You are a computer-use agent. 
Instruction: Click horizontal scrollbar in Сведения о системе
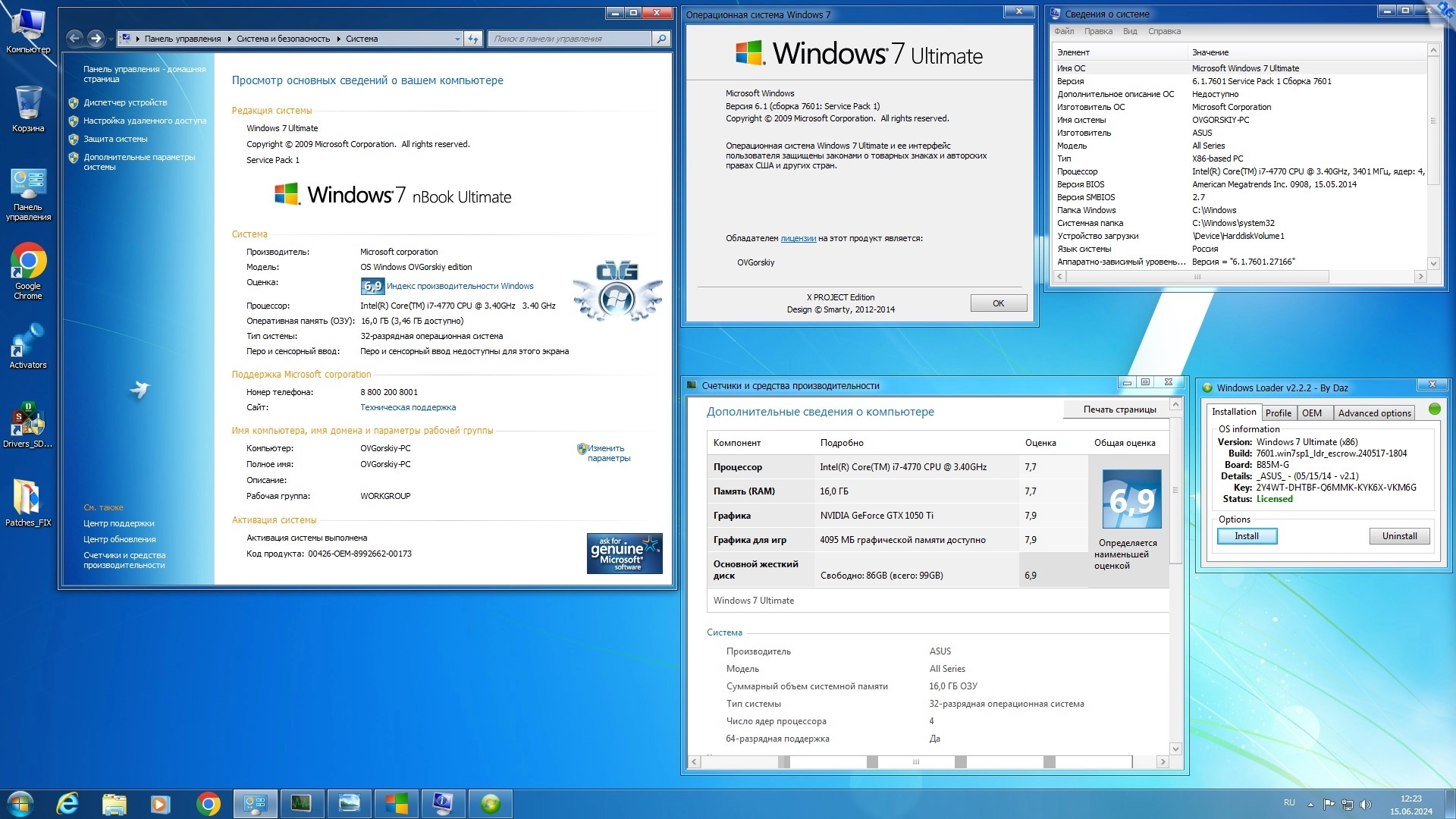1198,277
